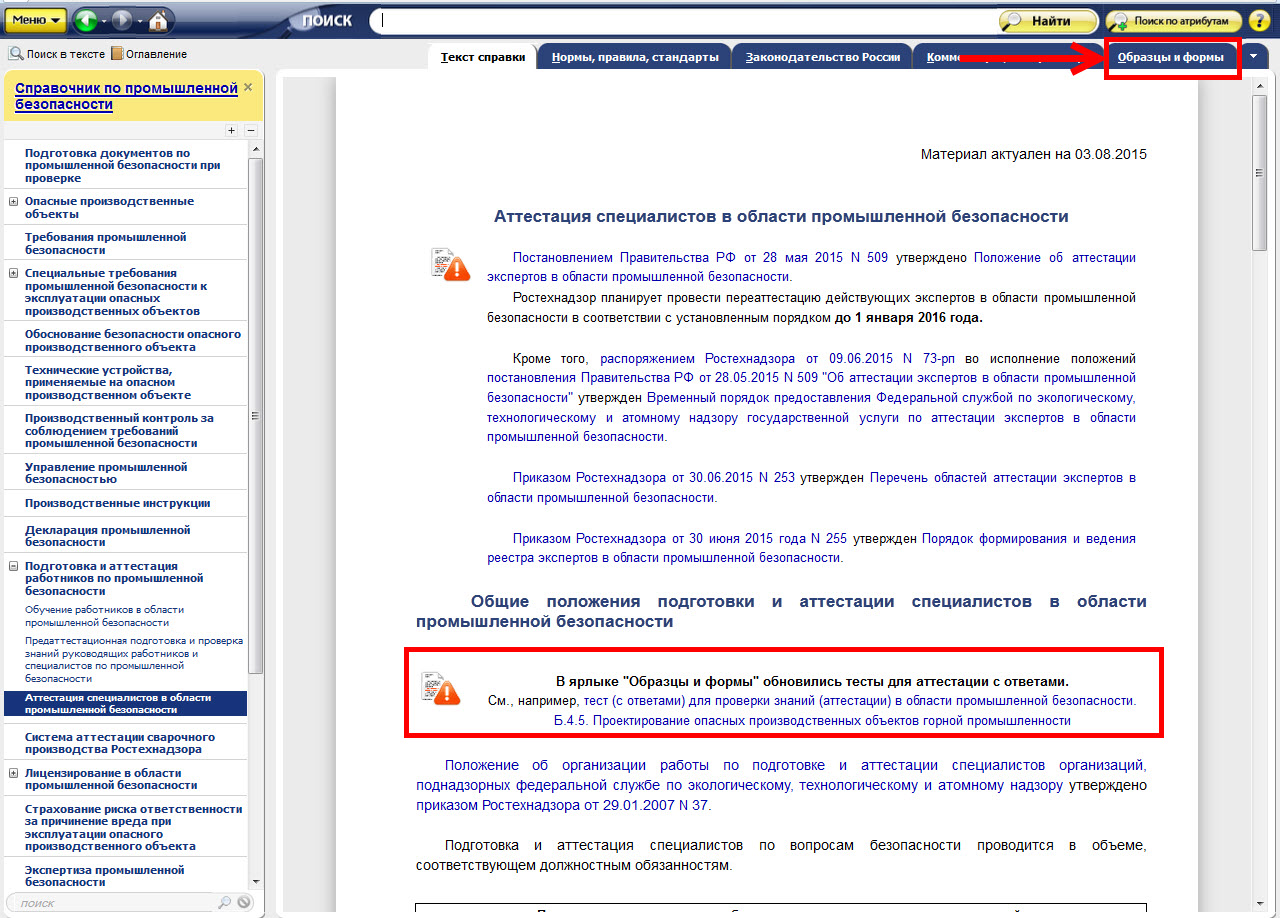
Task: Switch to Образцы и формы tab
Action: [x=1171, y=58]
